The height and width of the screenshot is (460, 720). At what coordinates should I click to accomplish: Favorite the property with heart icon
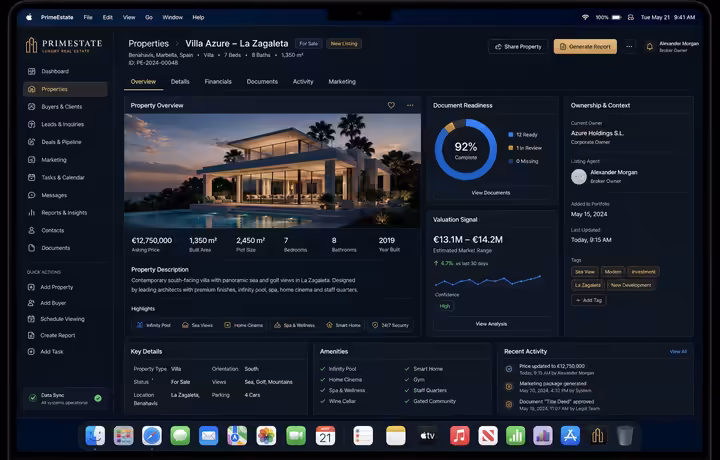pos(391,105)
